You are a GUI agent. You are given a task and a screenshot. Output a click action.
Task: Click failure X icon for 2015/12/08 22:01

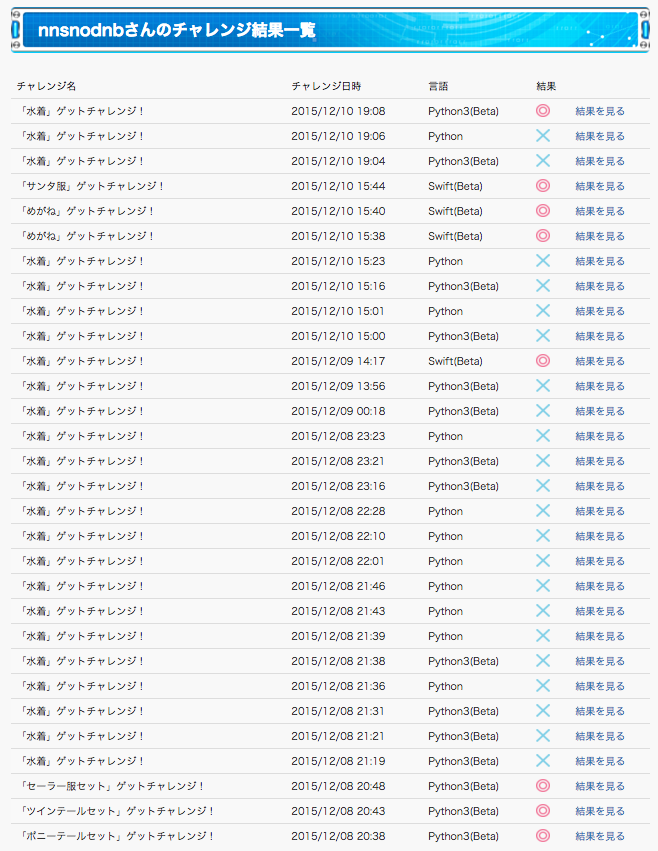[543, 561]
